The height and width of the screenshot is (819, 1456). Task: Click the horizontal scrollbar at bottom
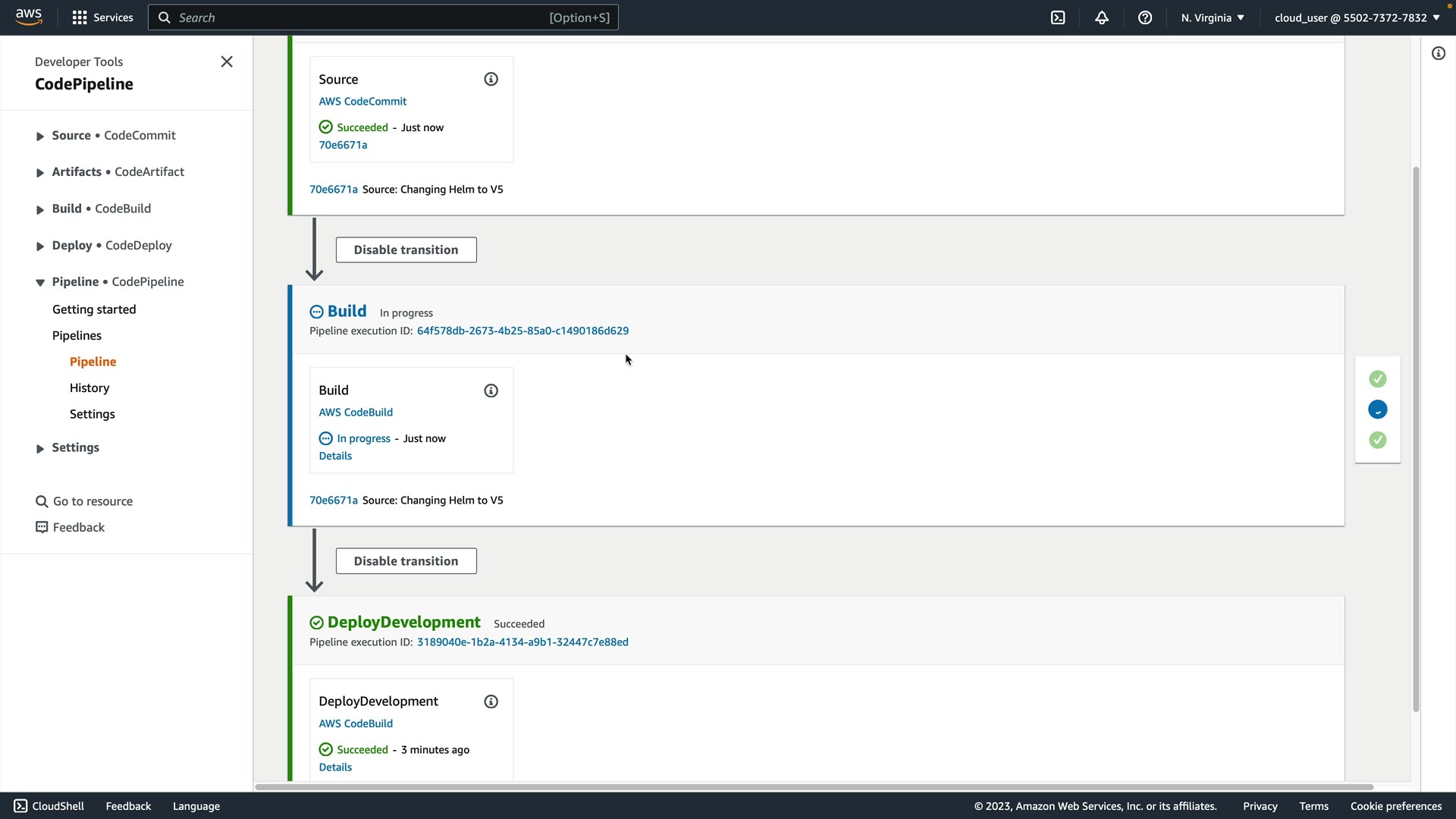pyautogui.click(x=813, y=786)
